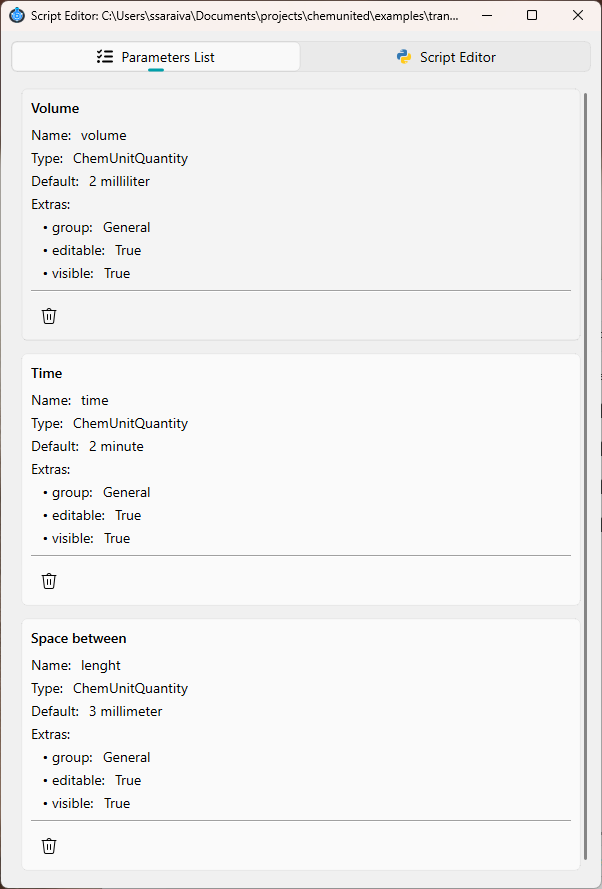Click the visible True entry in Volume card
Screen dimensions: 602x889
pyautogui.click(x=87, y=273)
